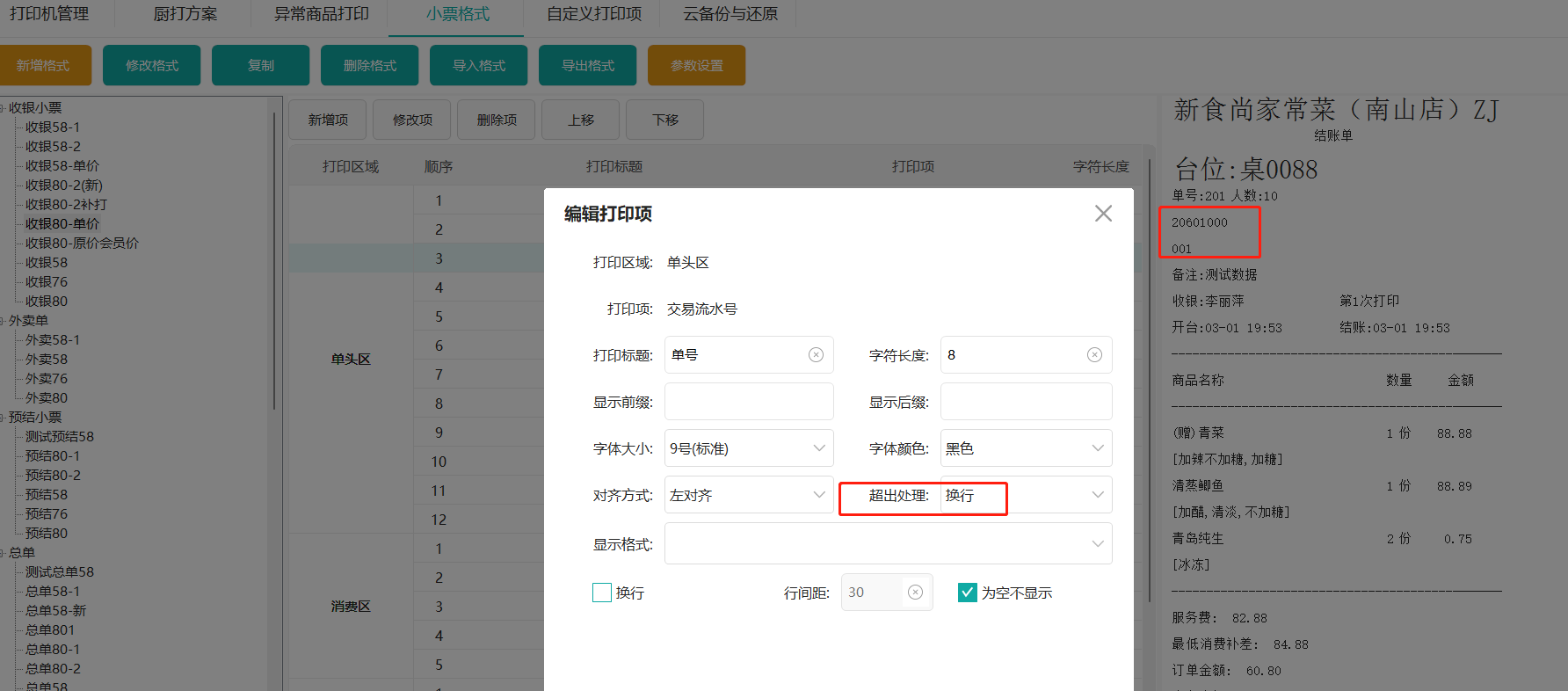Click the 导入格式 button

[479, 65]
